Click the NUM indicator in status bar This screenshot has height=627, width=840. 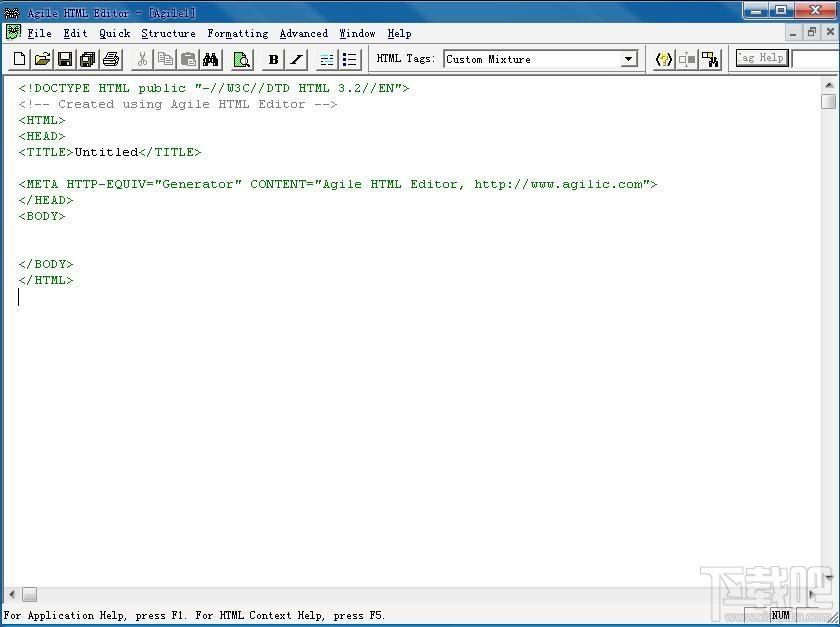tap(781, 615)
